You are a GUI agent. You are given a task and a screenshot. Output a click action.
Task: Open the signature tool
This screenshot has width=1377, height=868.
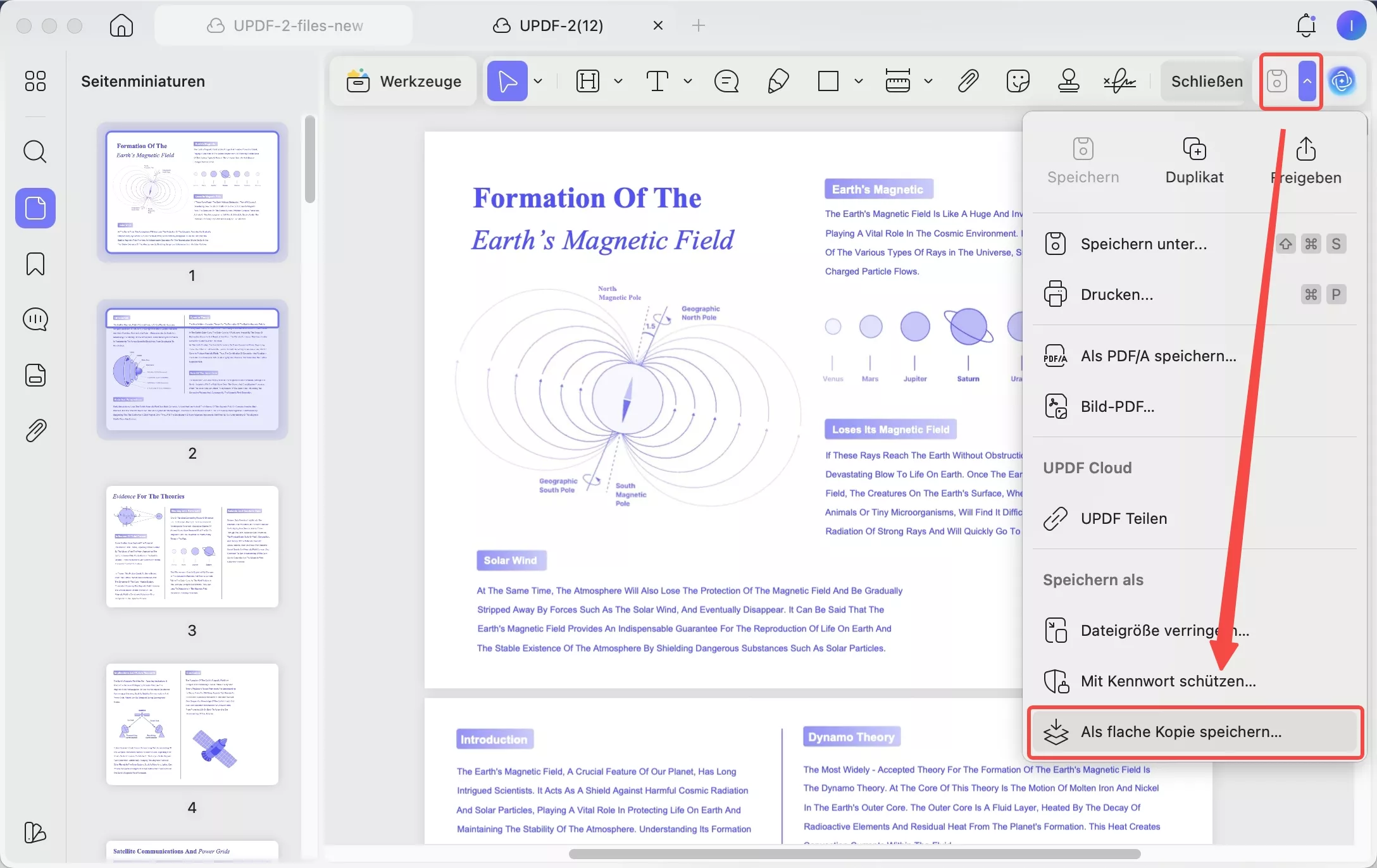click(1119, 81)
